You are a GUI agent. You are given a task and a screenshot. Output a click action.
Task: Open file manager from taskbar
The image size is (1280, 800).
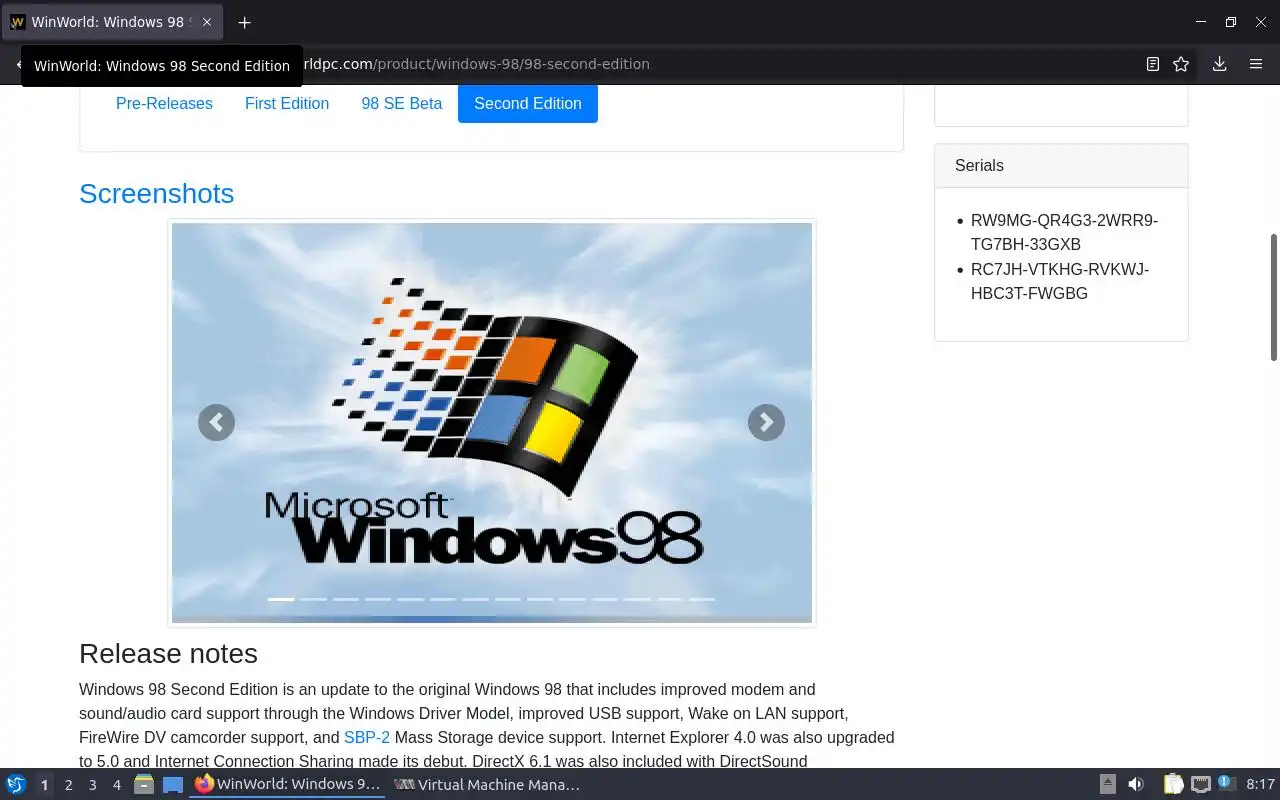(144, 784)
